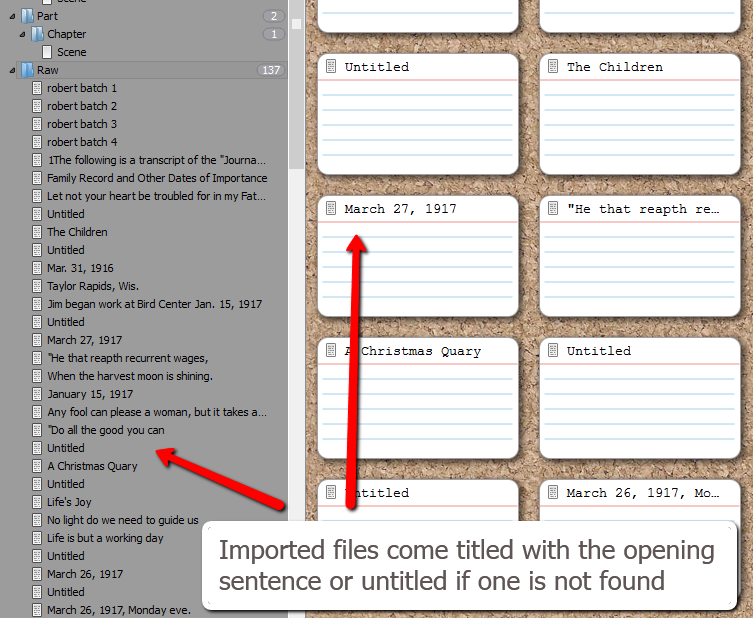753x618 pixels.
Task: Open "robert batch 3" in the binder
Action: pos(82,124)
